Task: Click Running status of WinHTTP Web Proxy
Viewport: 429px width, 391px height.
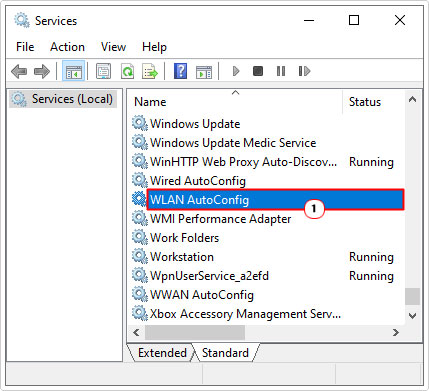Action: pyautogui.click(x=371, y=162)
